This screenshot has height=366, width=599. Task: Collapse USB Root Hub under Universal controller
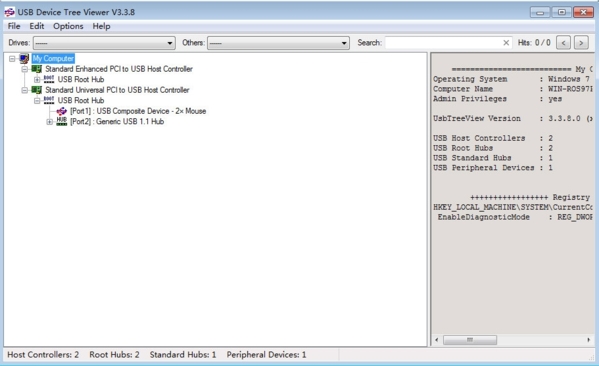tap(37, 100)
